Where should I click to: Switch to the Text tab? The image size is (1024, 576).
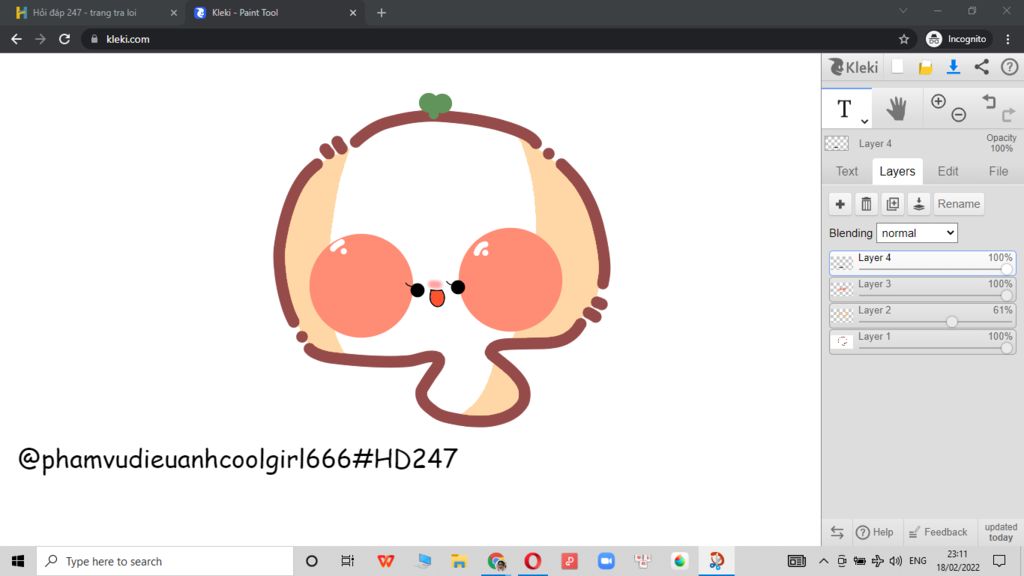click(846, 171)
